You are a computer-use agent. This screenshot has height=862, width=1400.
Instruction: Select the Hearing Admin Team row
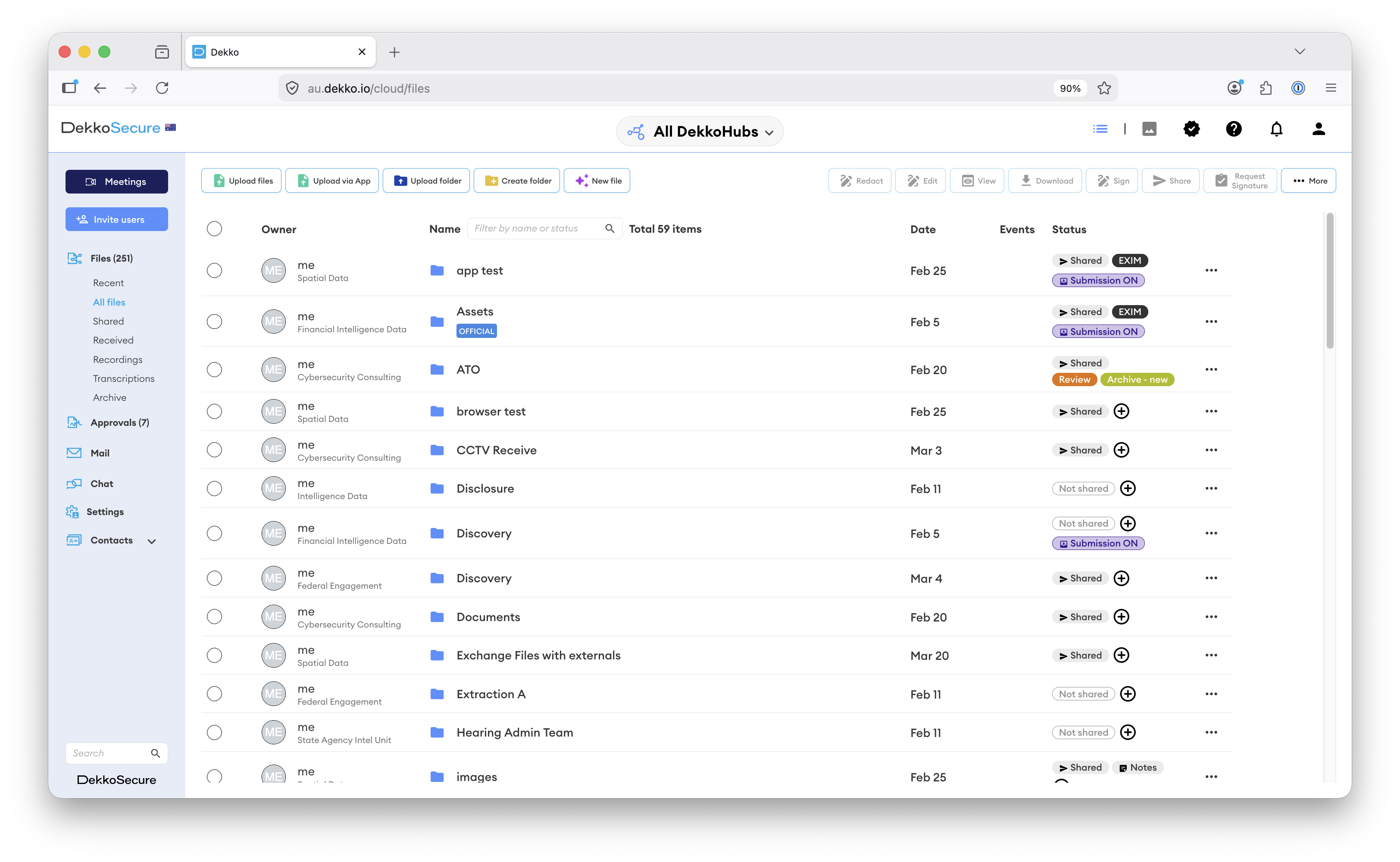[x=214, y=733]
